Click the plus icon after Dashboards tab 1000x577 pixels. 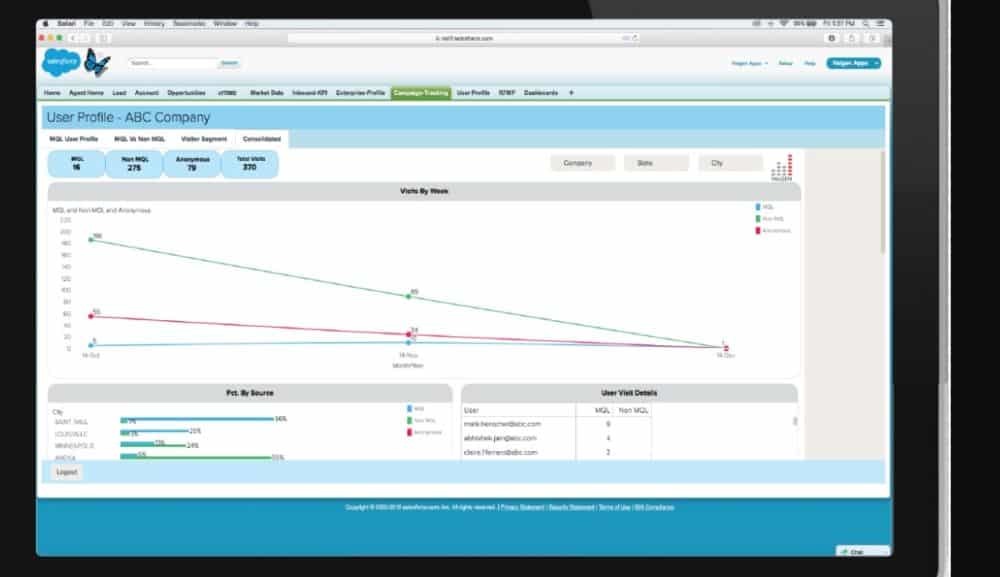pos(571,92)
